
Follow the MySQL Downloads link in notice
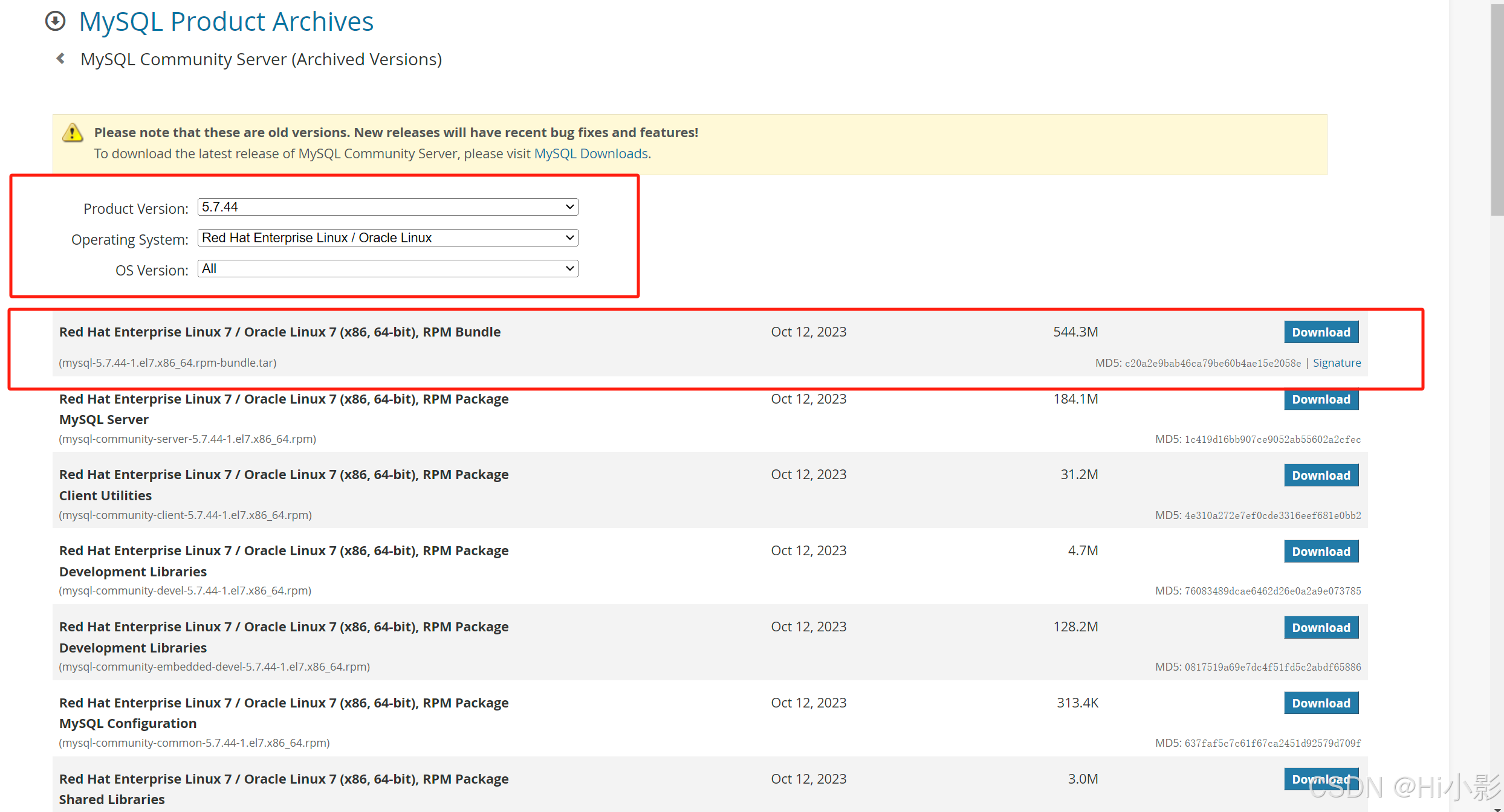[591, 153]
